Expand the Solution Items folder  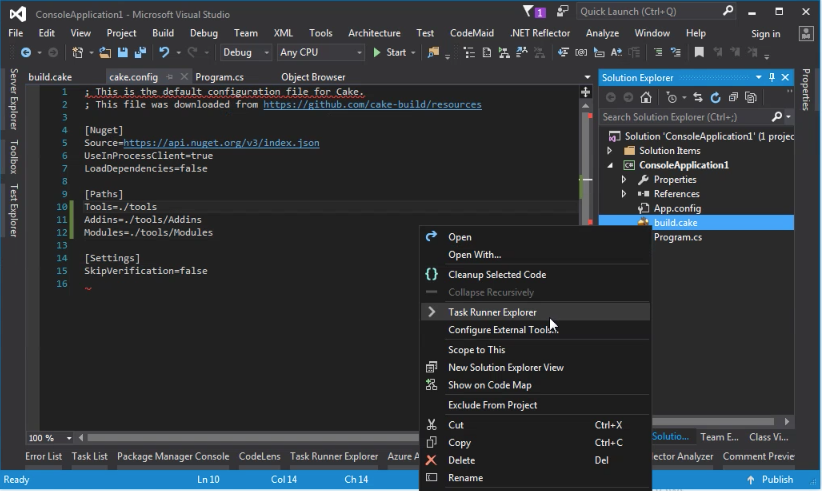(609, 151)
